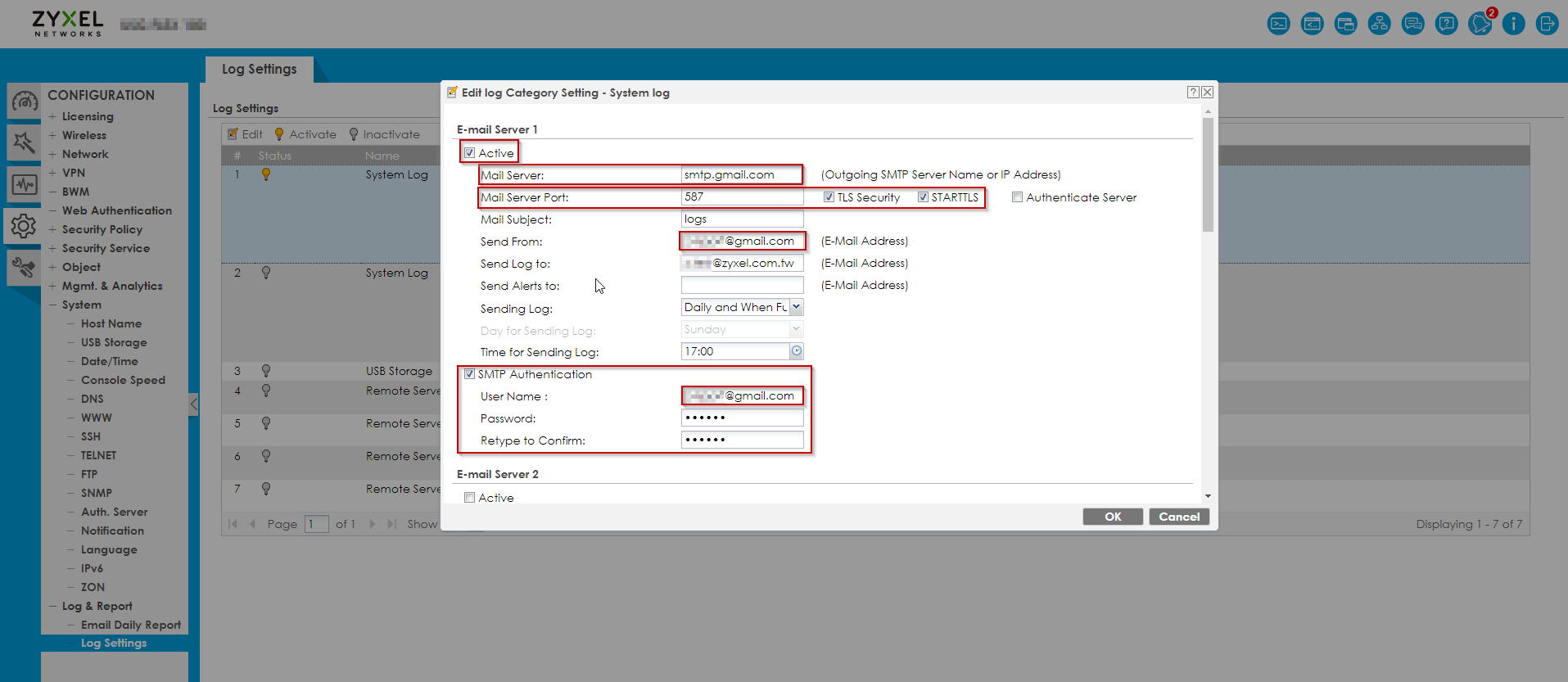Image resolution: width=1568 pixels, height=682 pixels.
Task: Click the dialog's vertical scrollbar thumb
Action: pyautogui.click(x=1208, y=174)
